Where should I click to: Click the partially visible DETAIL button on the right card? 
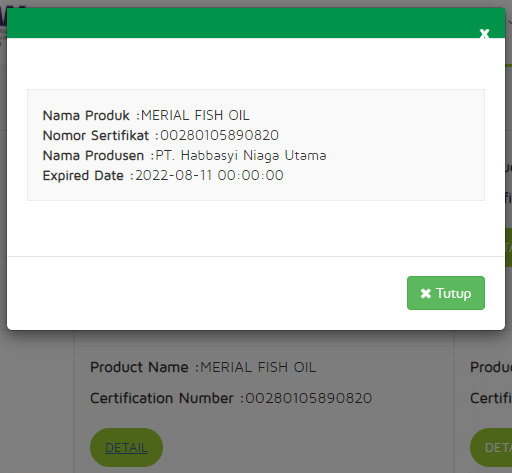point(491,447)
